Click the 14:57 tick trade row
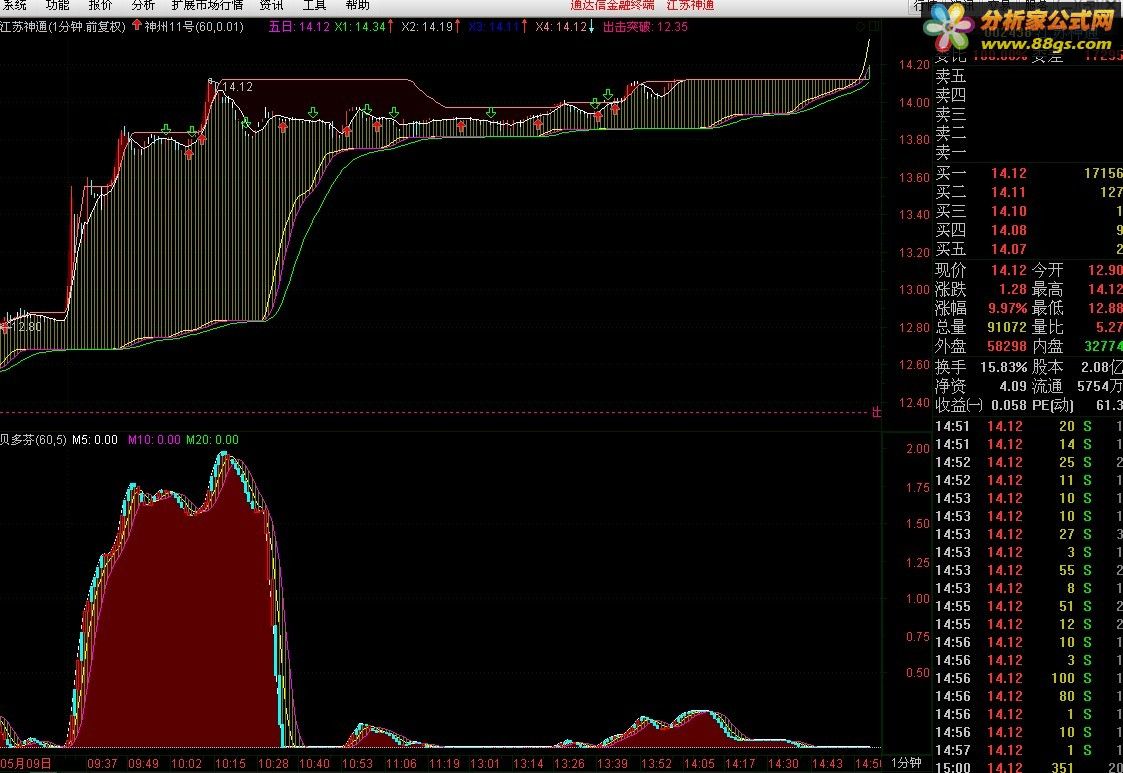 pyautogui.click(x=1028, y=750)
